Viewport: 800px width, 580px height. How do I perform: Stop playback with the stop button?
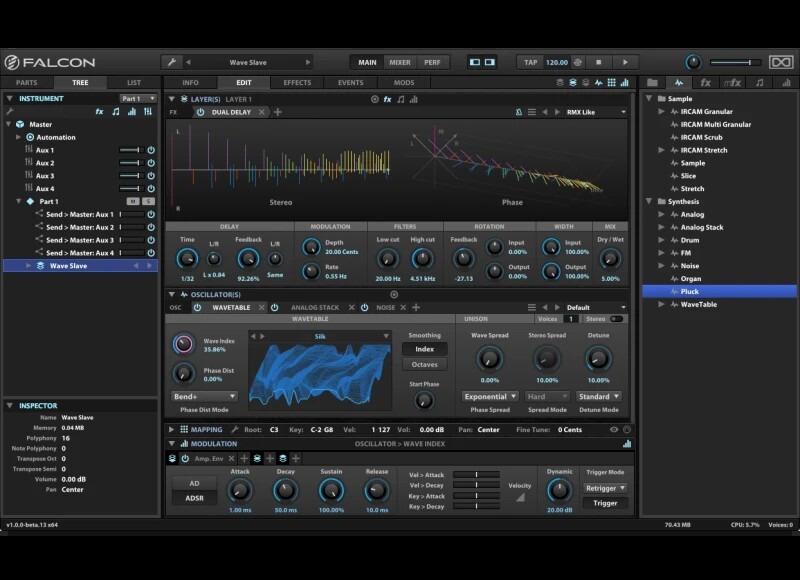[598, 62]
